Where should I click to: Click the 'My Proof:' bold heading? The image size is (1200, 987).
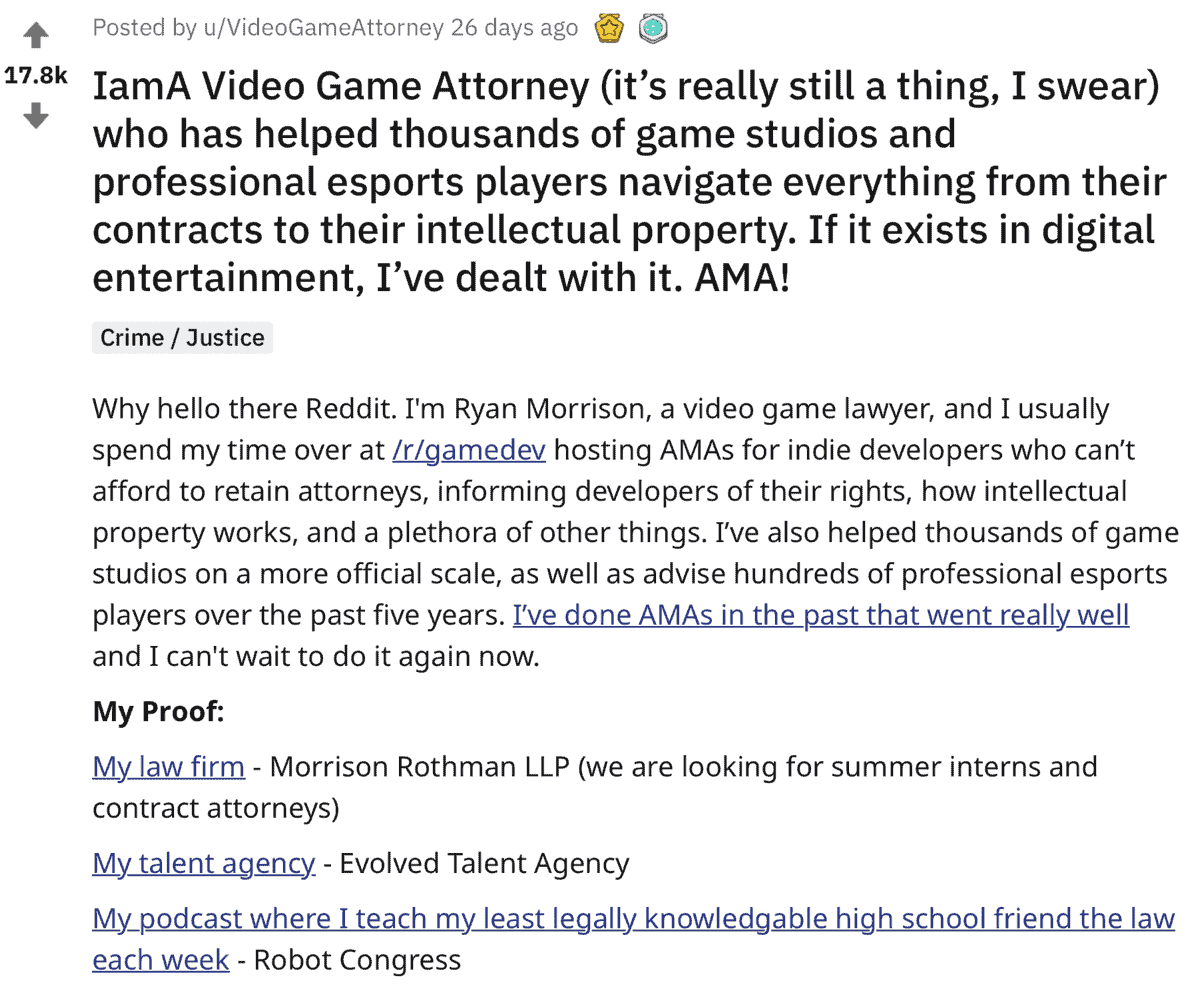click(158, 712)
